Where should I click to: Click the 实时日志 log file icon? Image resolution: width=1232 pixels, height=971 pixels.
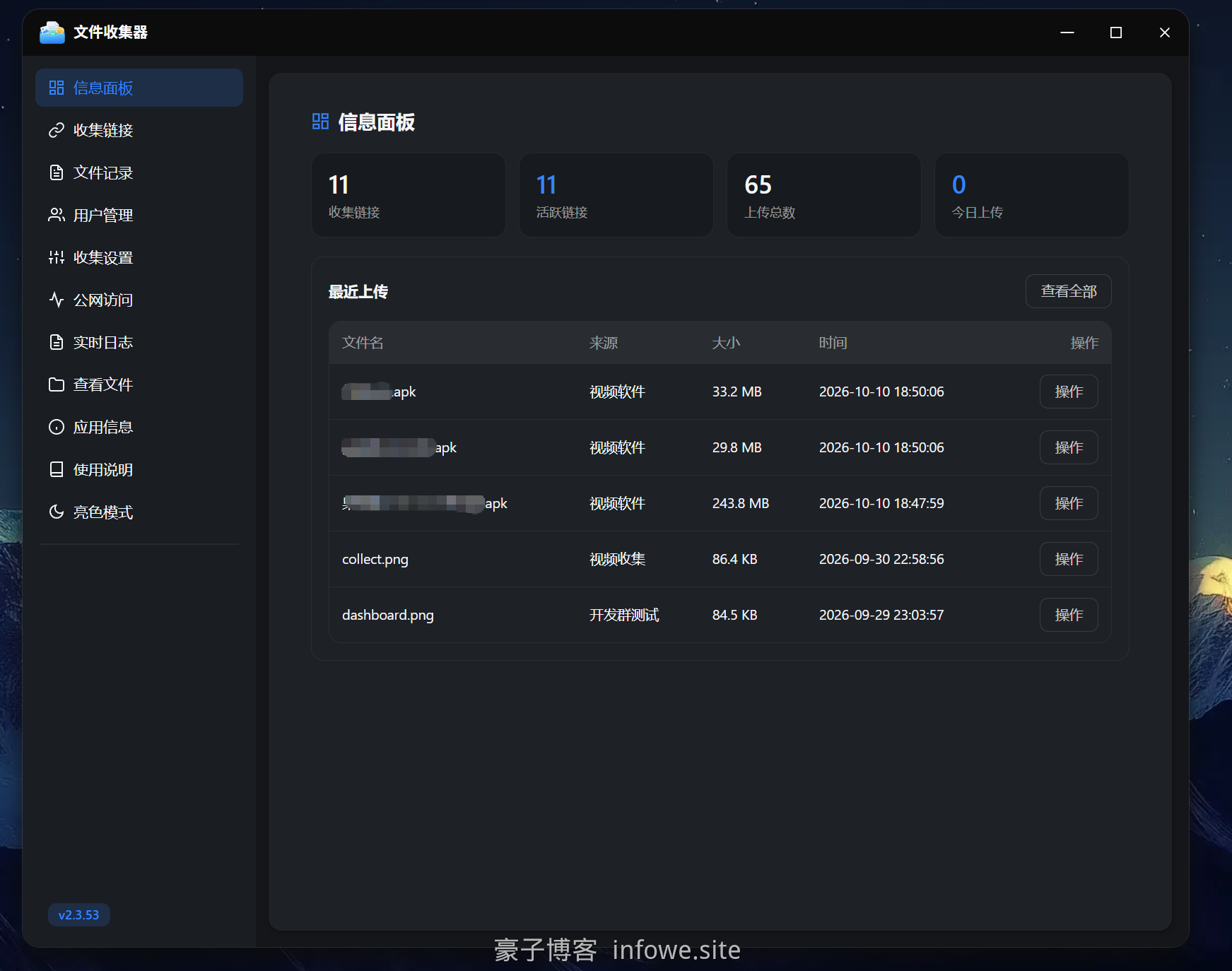click(x=57, y=342)
